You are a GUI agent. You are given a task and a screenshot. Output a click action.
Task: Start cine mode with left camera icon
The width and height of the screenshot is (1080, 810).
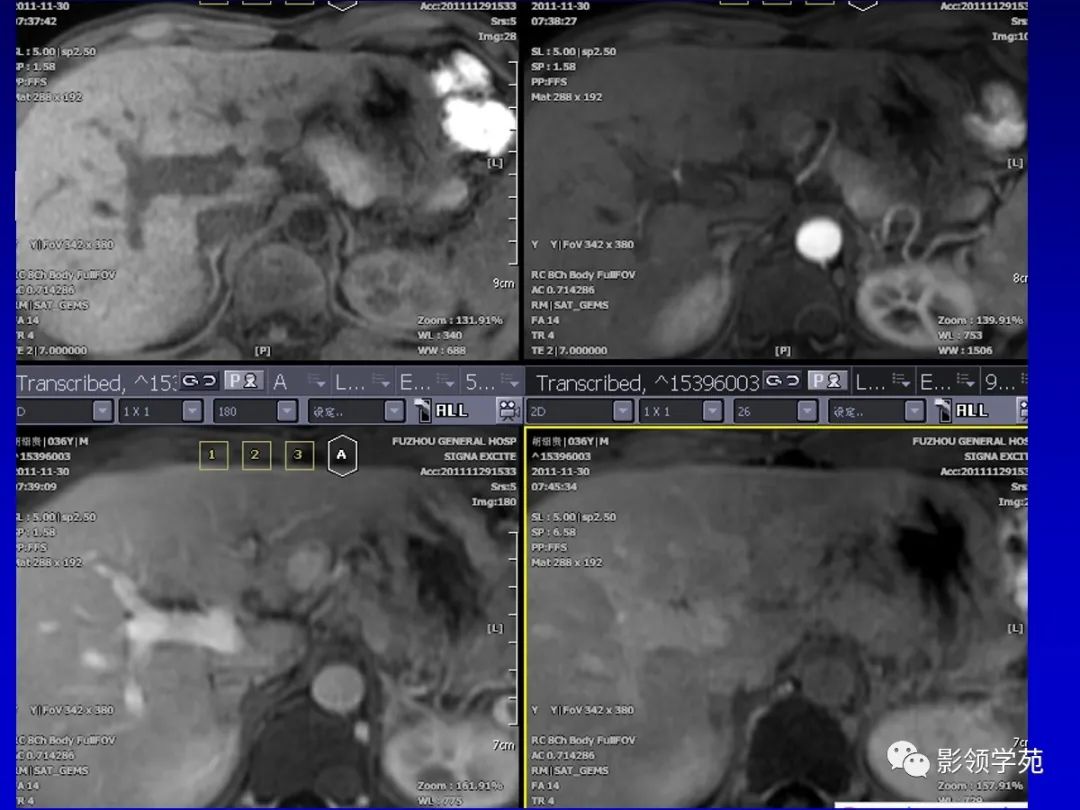(508, 411)
